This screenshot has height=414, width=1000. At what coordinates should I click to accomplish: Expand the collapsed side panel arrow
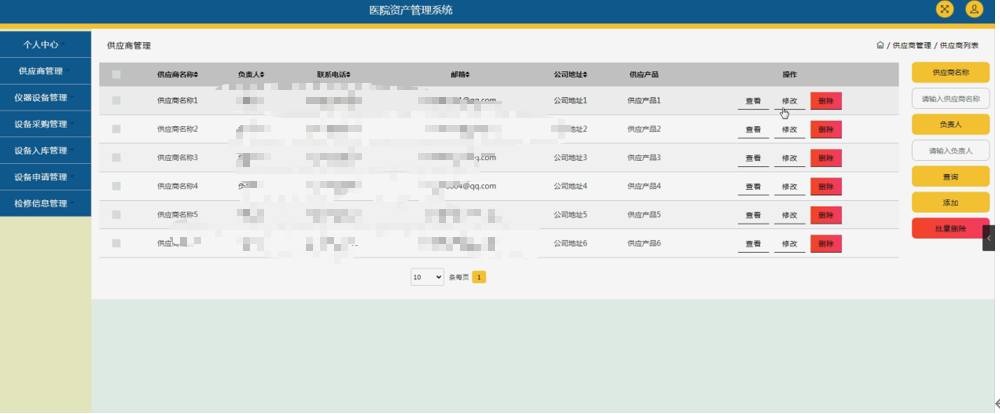[989, 238]
